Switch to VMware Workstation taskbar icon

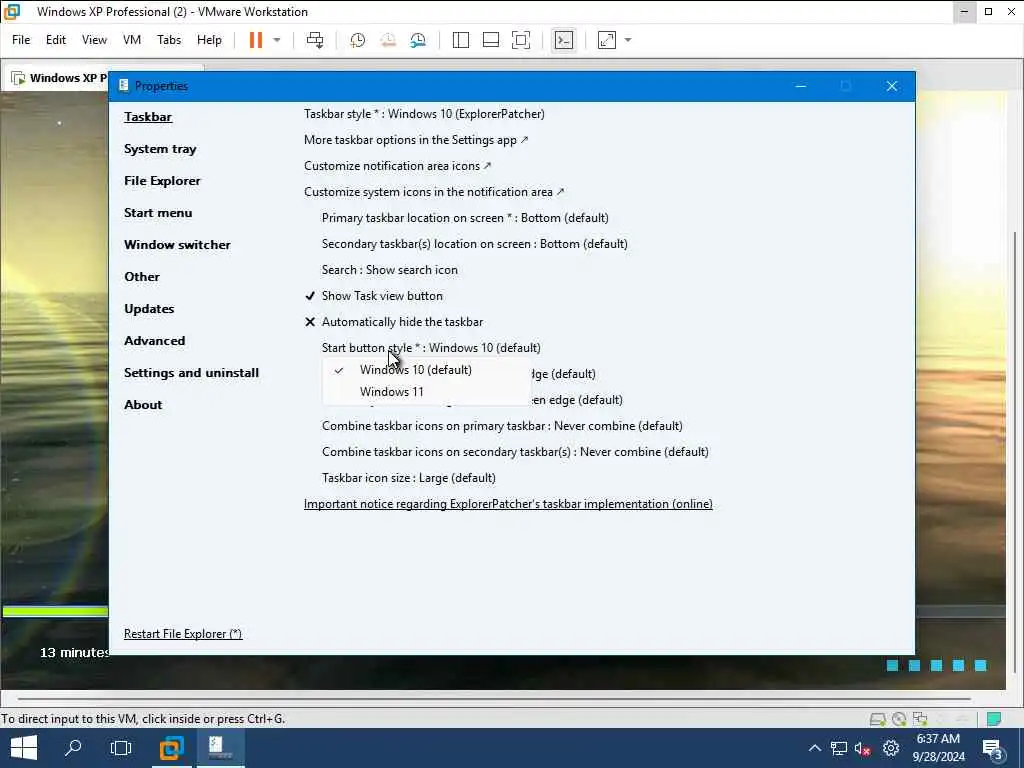coord(171,748)
